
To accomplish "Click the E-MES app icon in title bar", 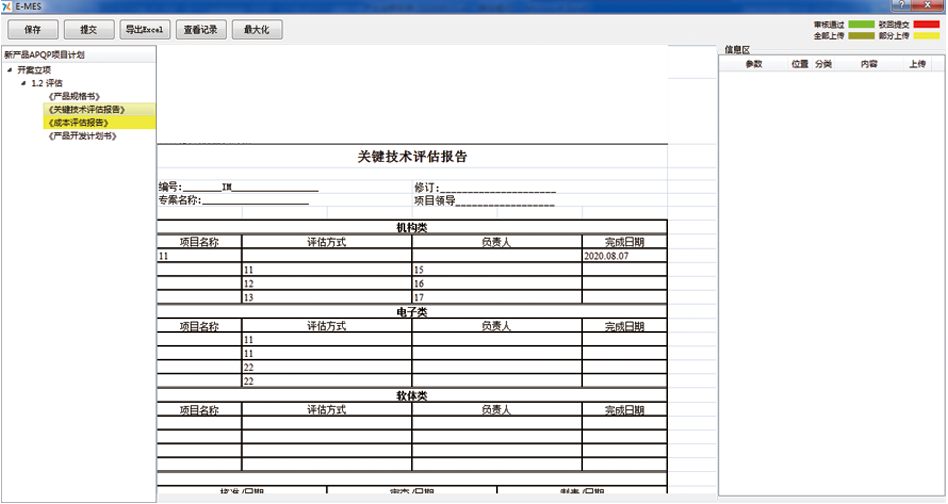I will click(x=7, y=6).
